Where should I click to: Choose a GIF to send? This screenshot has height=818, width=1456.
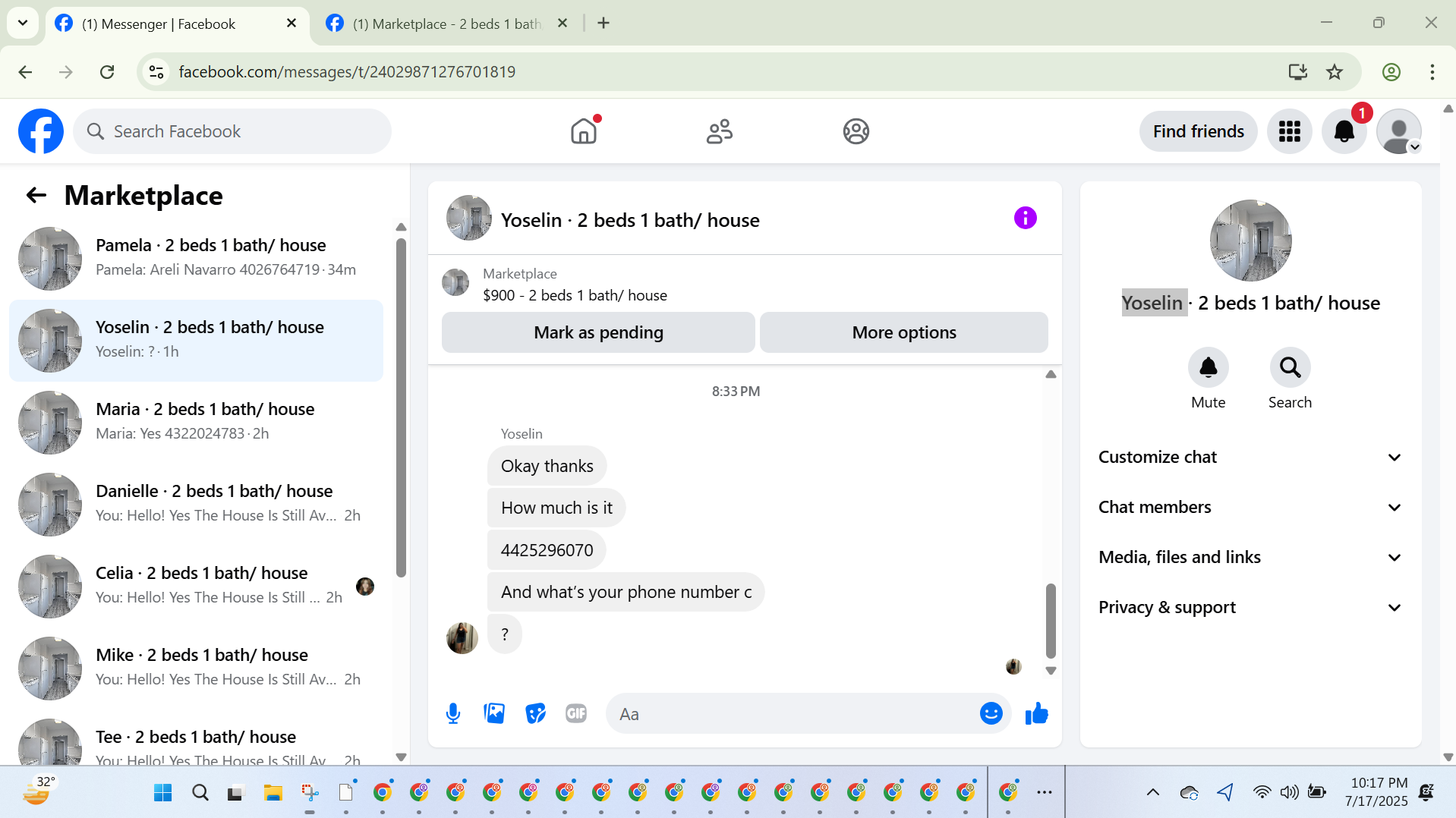[576, 713]
